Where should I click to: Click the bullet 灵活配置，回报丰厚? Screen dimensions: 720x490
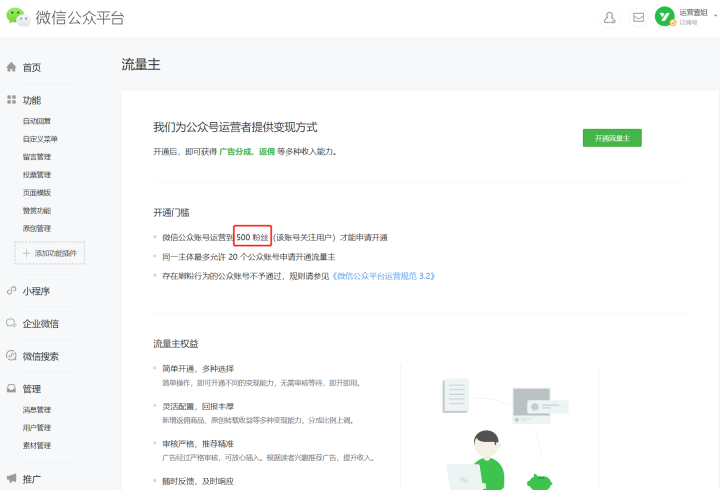tap(198, 406)
